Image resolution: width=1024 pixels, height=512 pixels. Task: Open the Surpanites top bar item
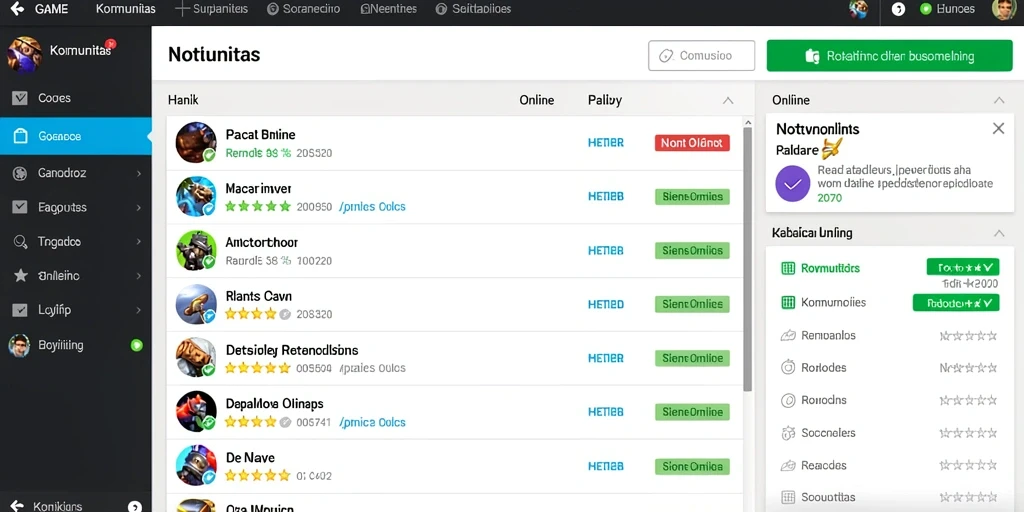point(212,9)
